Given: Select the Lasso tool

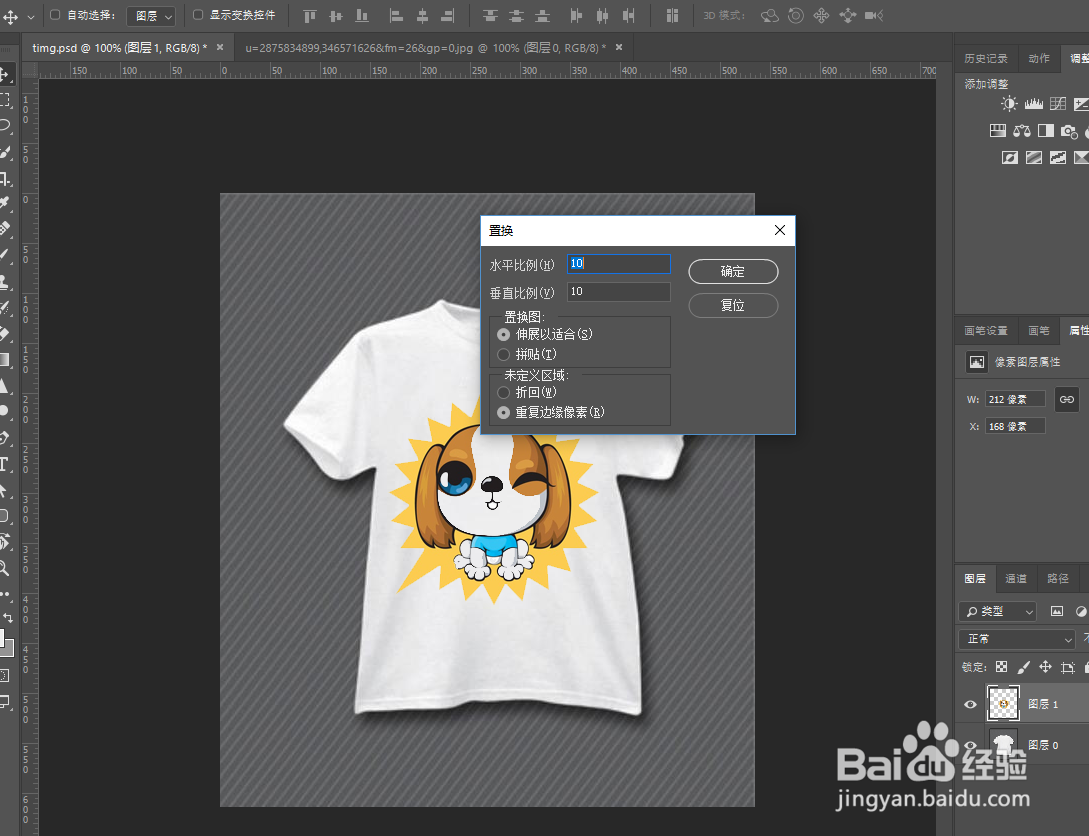Looking at the screenshot, I should point(5,126).
